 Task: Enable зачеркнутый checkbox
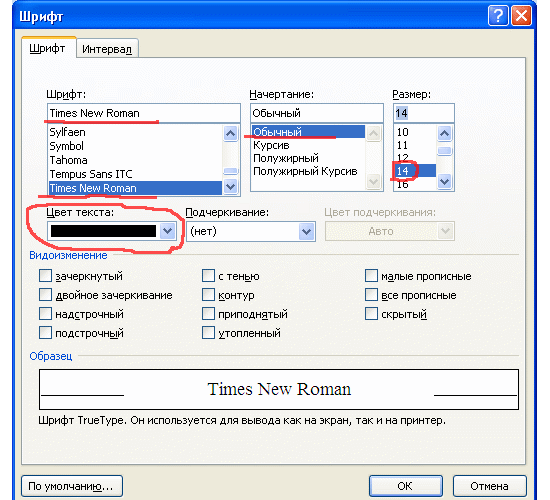(45, 276)
